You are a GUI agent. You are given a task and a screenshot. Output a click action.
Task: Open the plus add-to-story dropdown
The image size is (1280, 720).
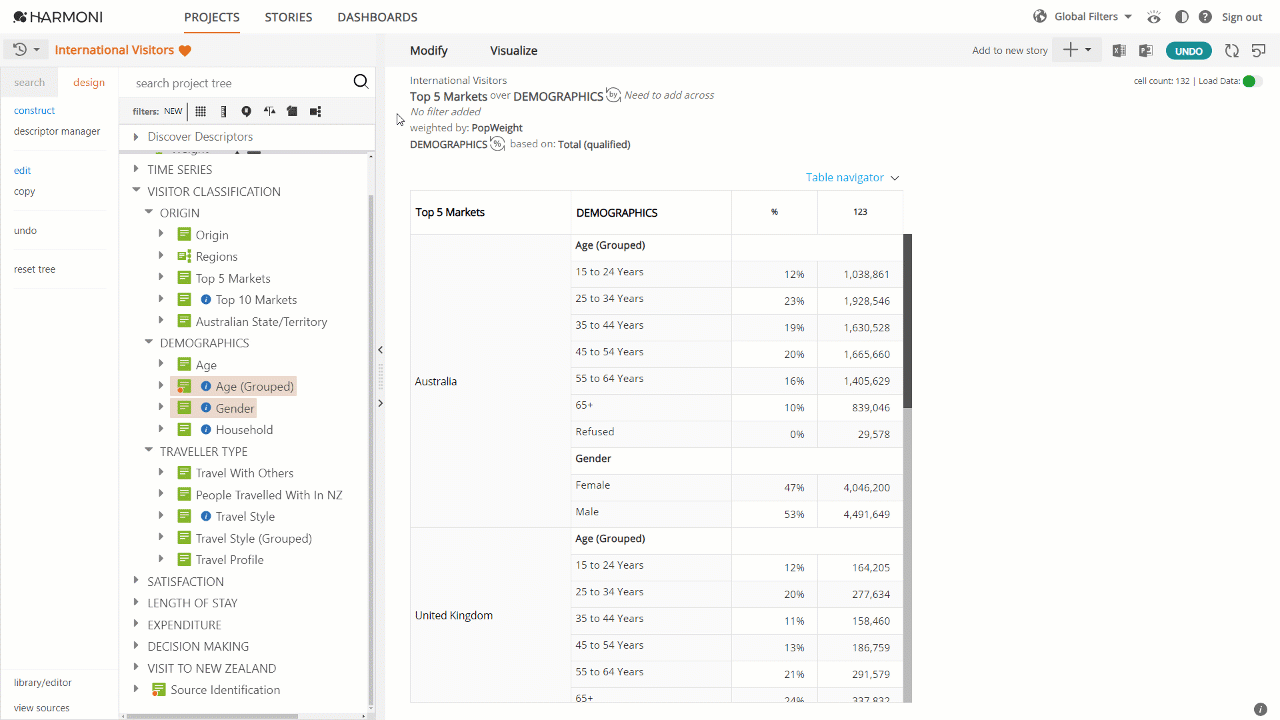coord(1077,50)
